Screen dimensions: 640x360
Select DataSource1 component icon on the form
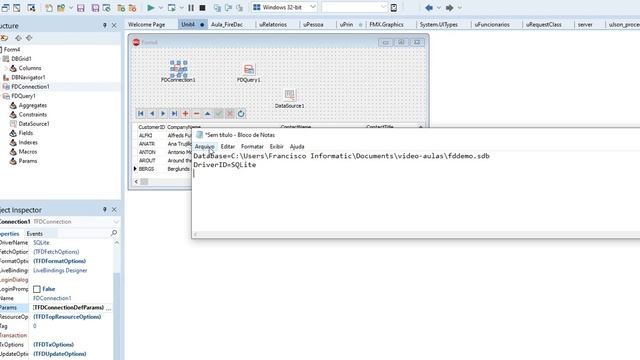coord(289,95)
